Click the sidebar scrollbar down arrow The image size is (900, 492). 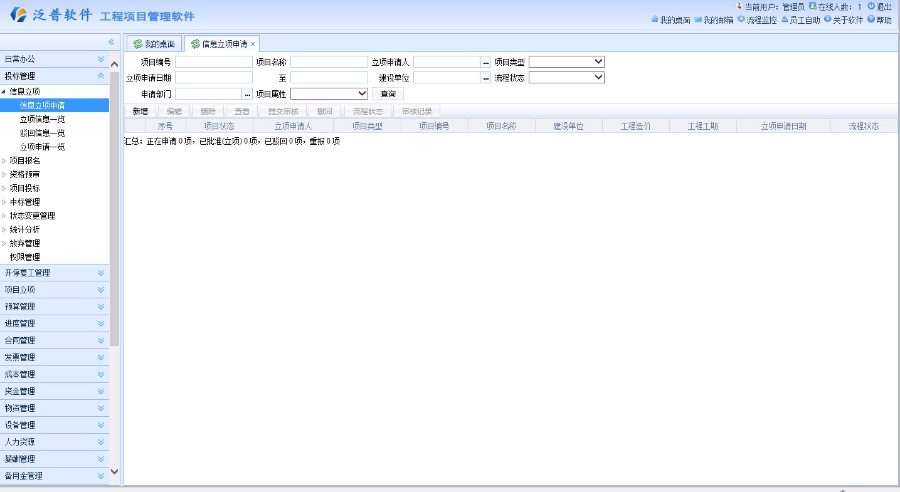point(114,471)
